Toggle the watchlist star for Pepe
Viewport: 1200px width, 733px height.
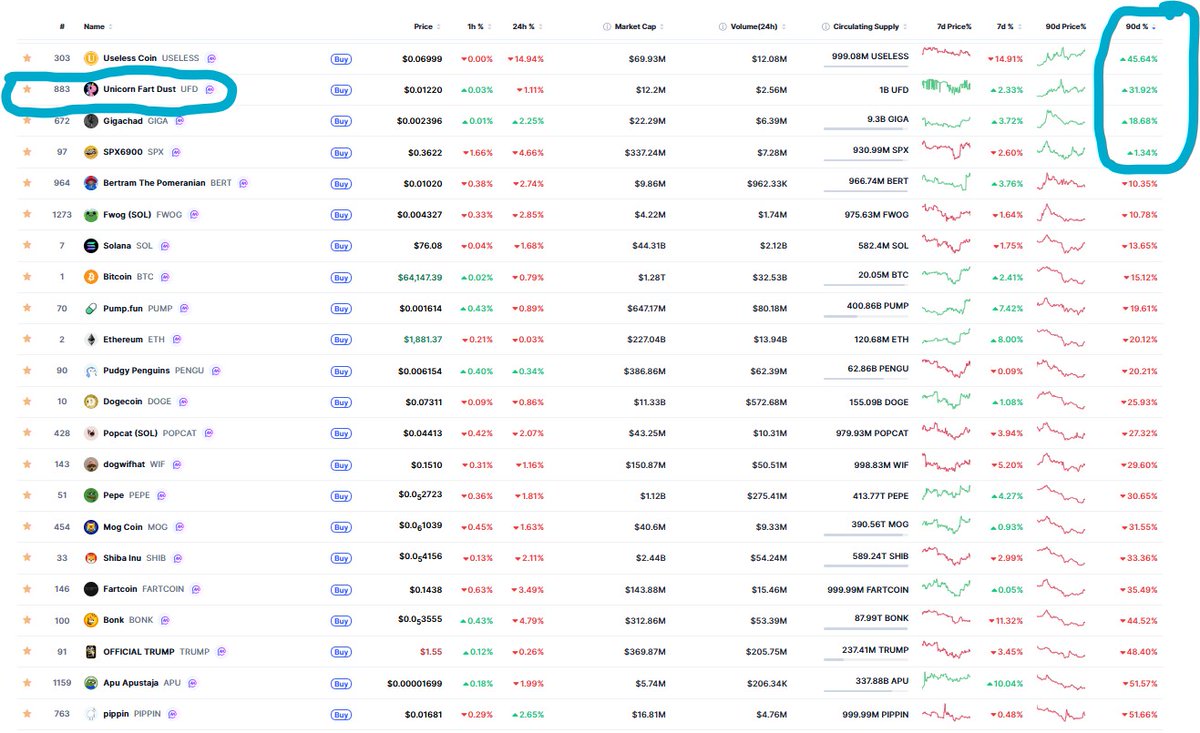27,496
